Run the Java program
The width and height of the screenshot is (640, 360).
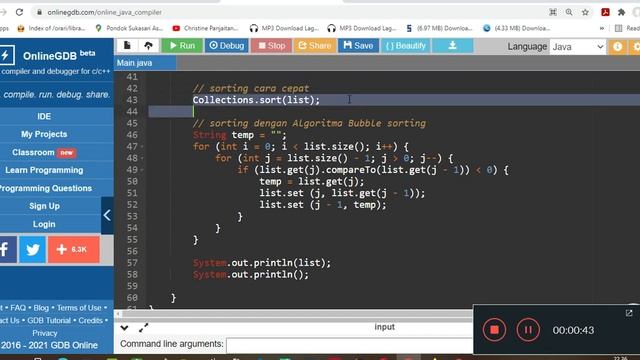coord(182,46)
